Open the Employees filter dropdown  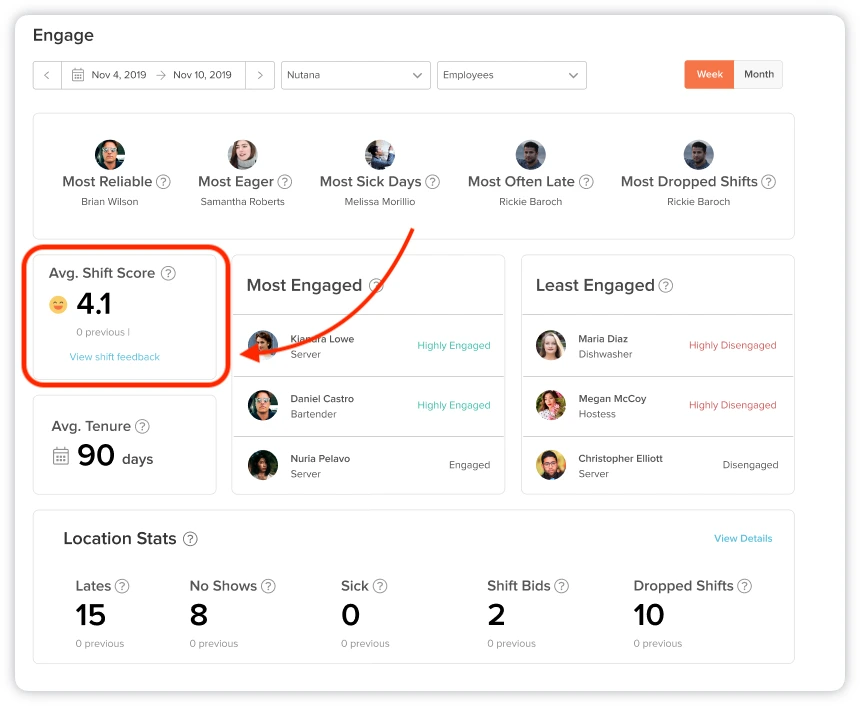pos(511,75)
